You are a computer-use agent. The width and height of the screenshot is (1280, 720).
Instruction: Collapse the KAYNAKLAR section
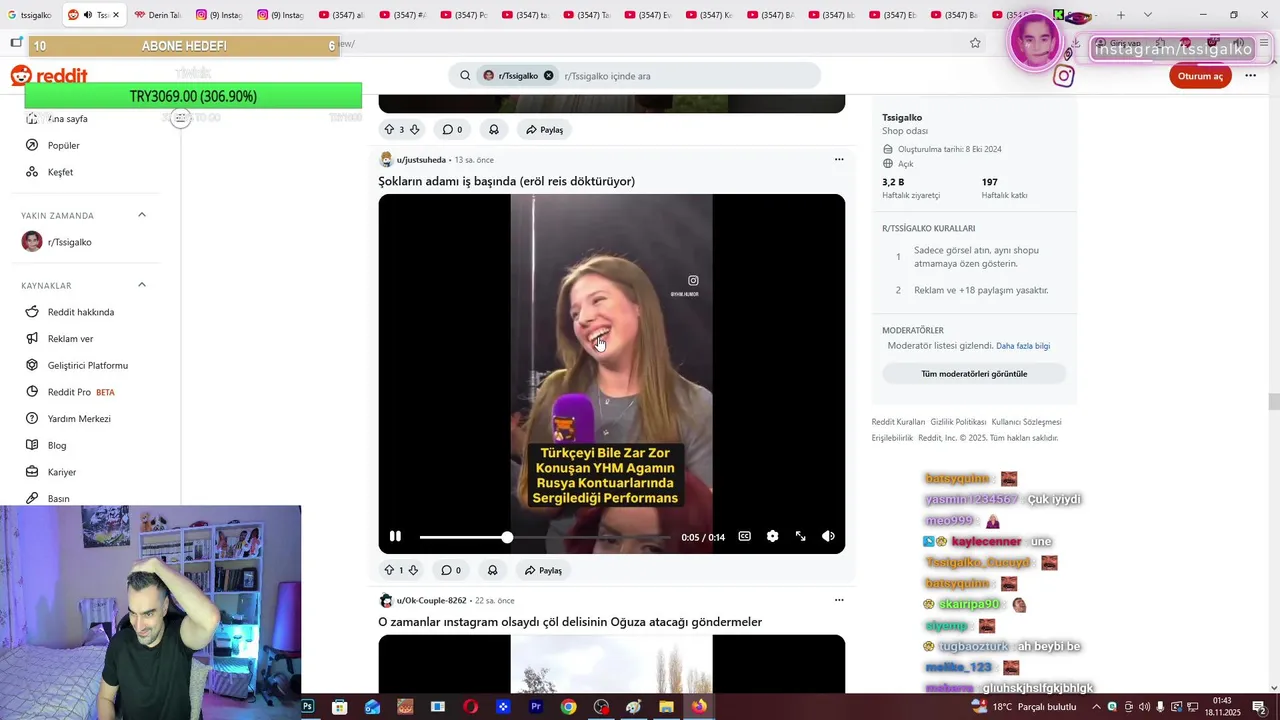[x=142, y=285]
